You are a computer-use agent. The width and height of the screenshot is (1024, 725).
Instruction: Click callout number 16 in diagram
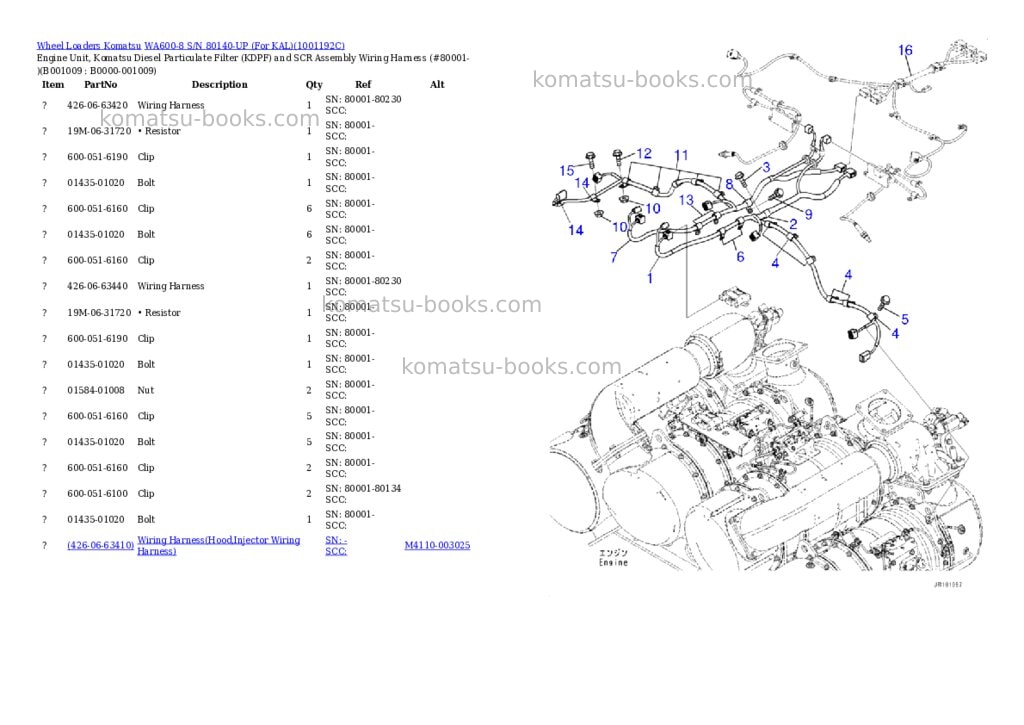[x=905, y=50]
